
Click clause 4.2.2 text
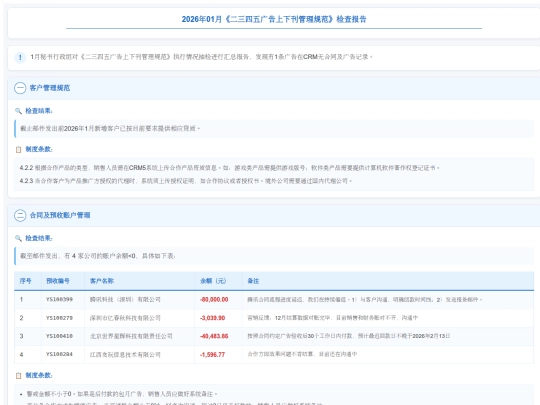230,168
